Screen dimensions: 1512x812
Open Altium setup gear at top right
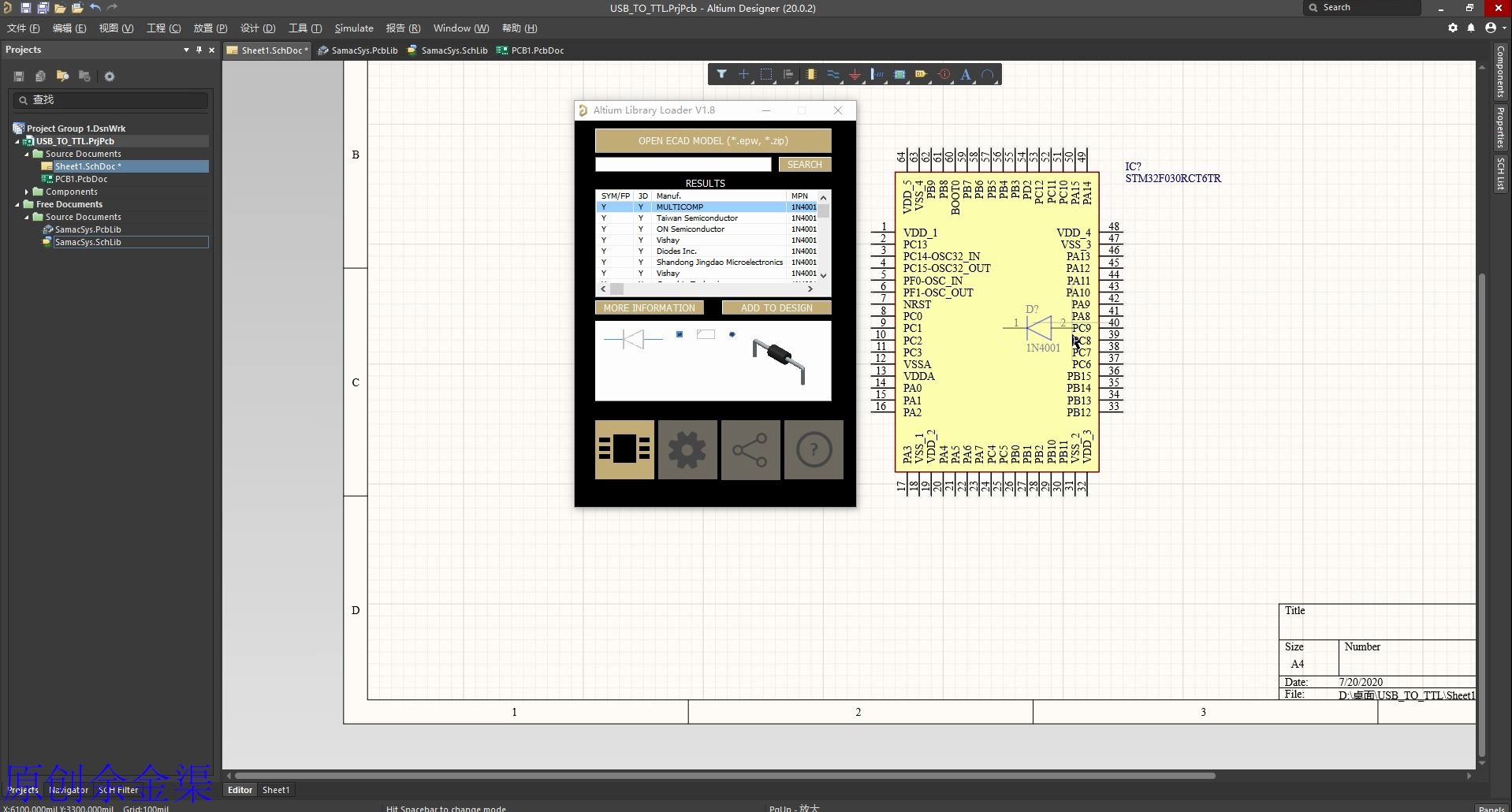1453,28
